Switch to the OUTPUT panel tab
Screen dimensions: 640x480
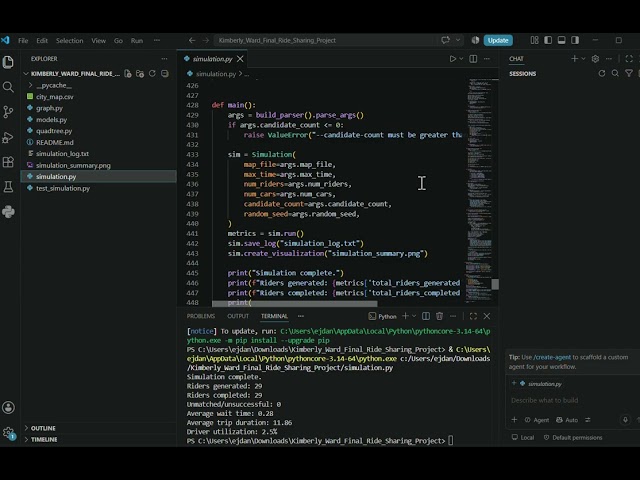pyautogui.click(x=238, y=316)
